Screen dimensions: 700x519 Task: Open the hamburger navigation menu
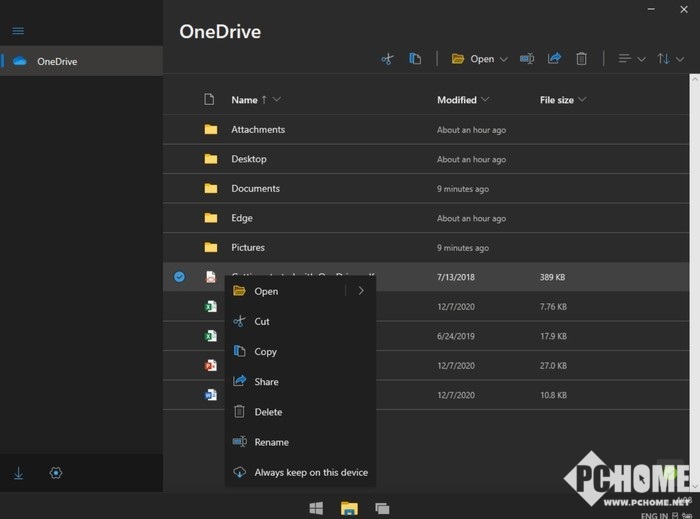point(18,31)
